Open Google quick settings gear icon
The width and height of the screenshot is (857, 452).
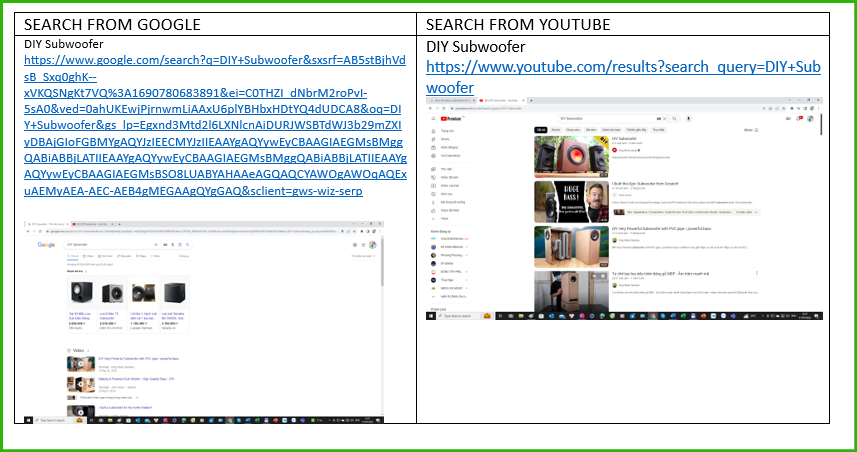tap(355, 245)
